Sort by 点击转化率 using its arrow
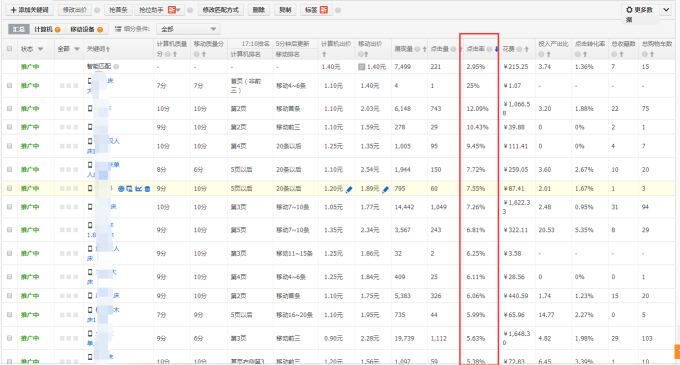 pos(585,54)
